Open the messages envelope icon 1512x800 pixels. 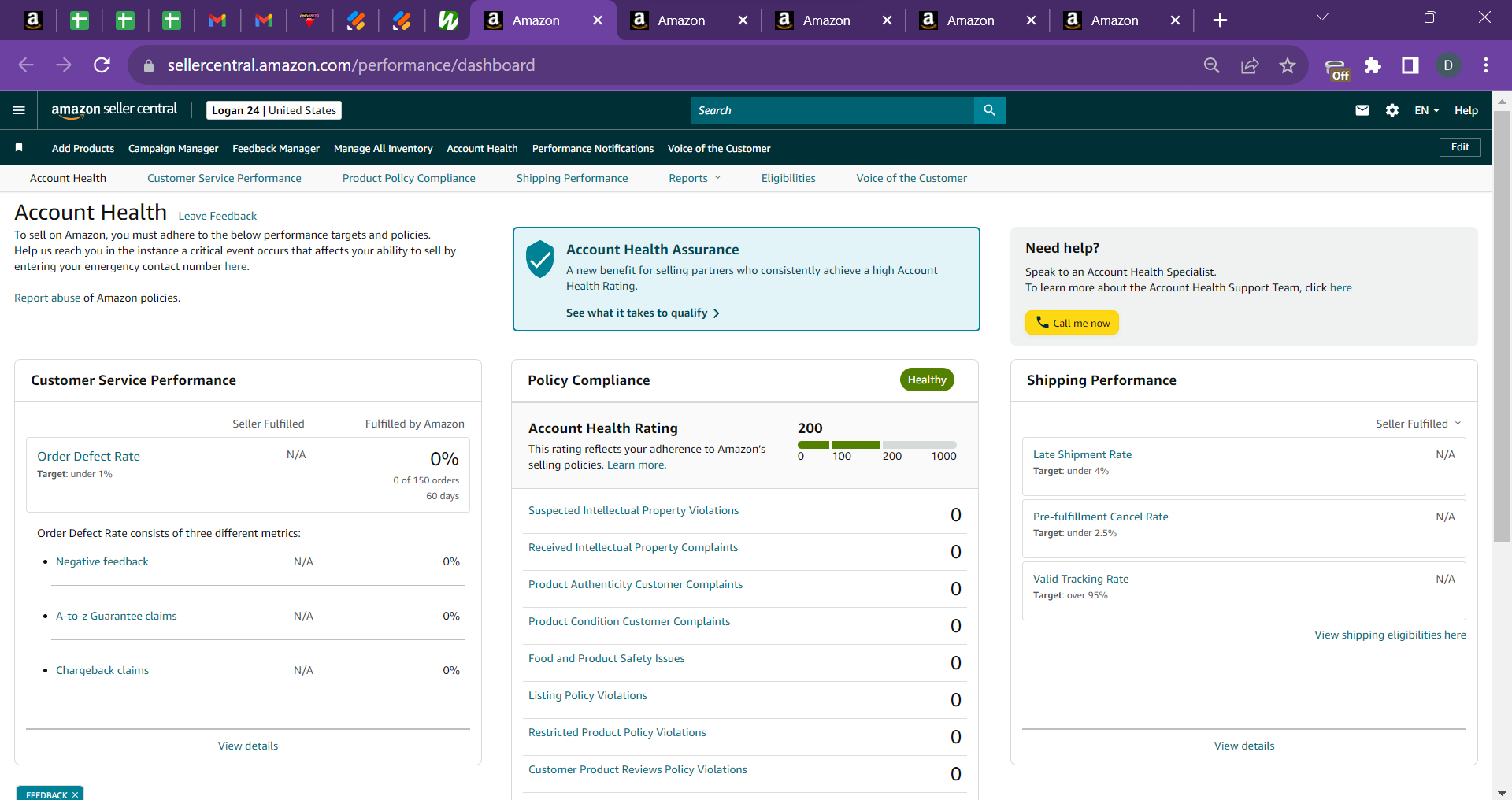[x=1362, y=110]
